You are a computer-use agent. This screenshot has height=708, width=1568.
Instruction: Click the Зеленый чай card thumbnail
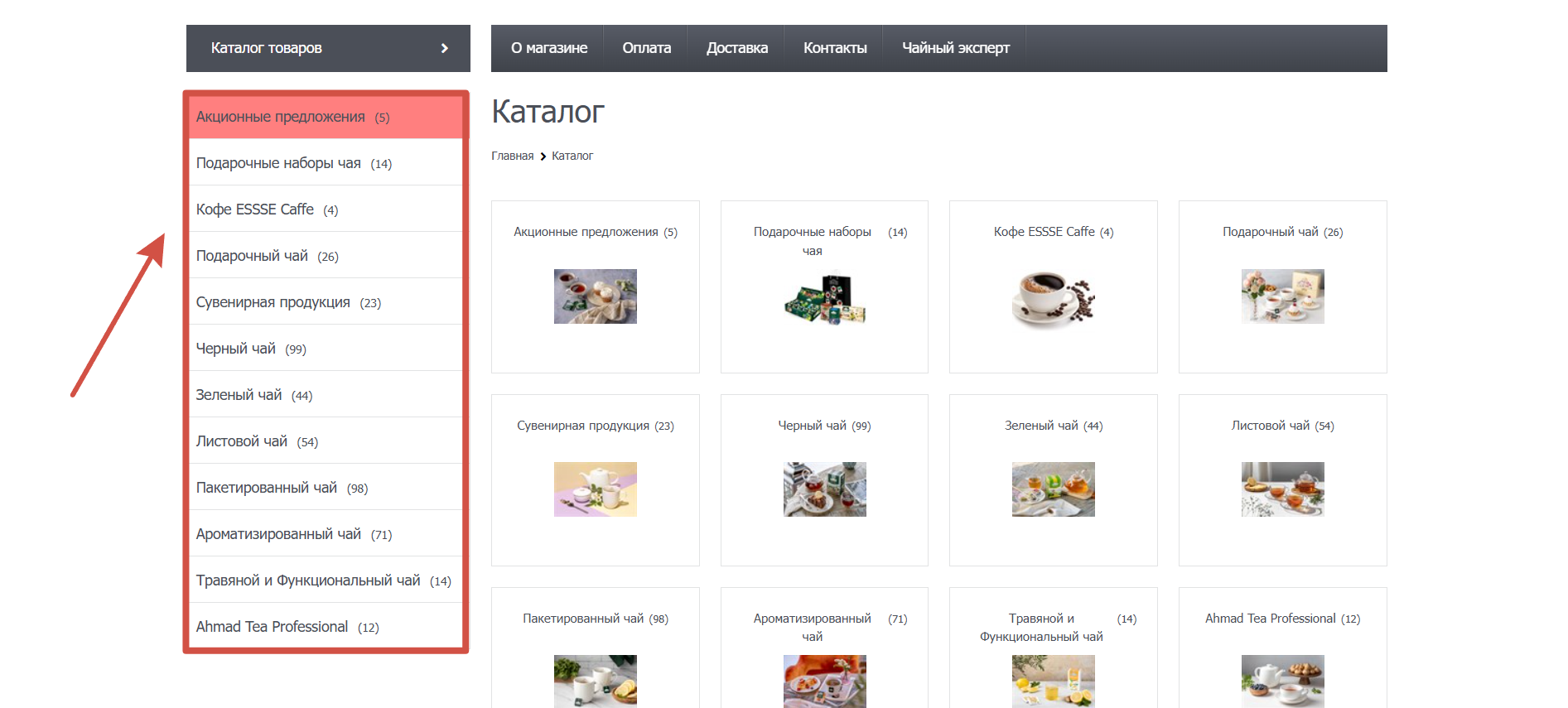click(x=1054, y=489)
